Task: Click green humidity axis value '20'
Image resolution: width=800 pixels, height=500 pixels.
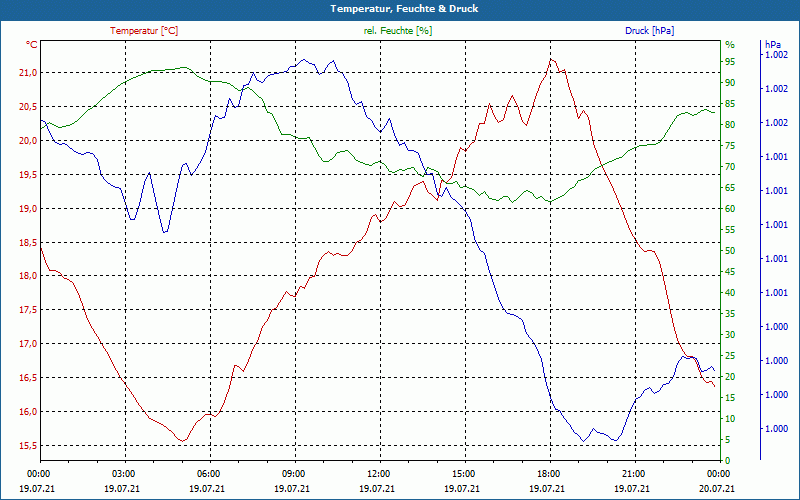Action: 730,377
